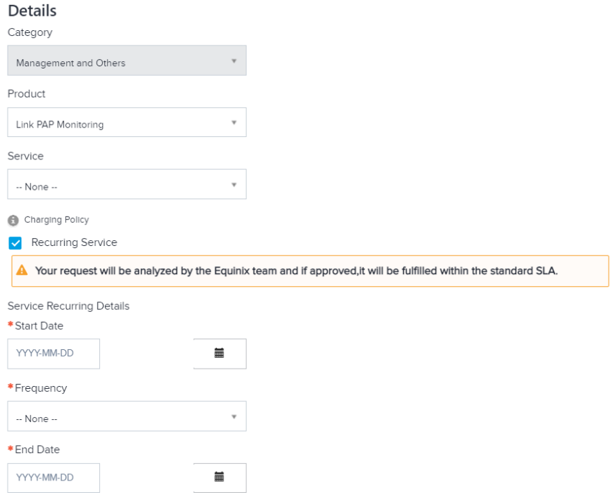
Task: Click the Details section heading
Action: coord(32,11)
